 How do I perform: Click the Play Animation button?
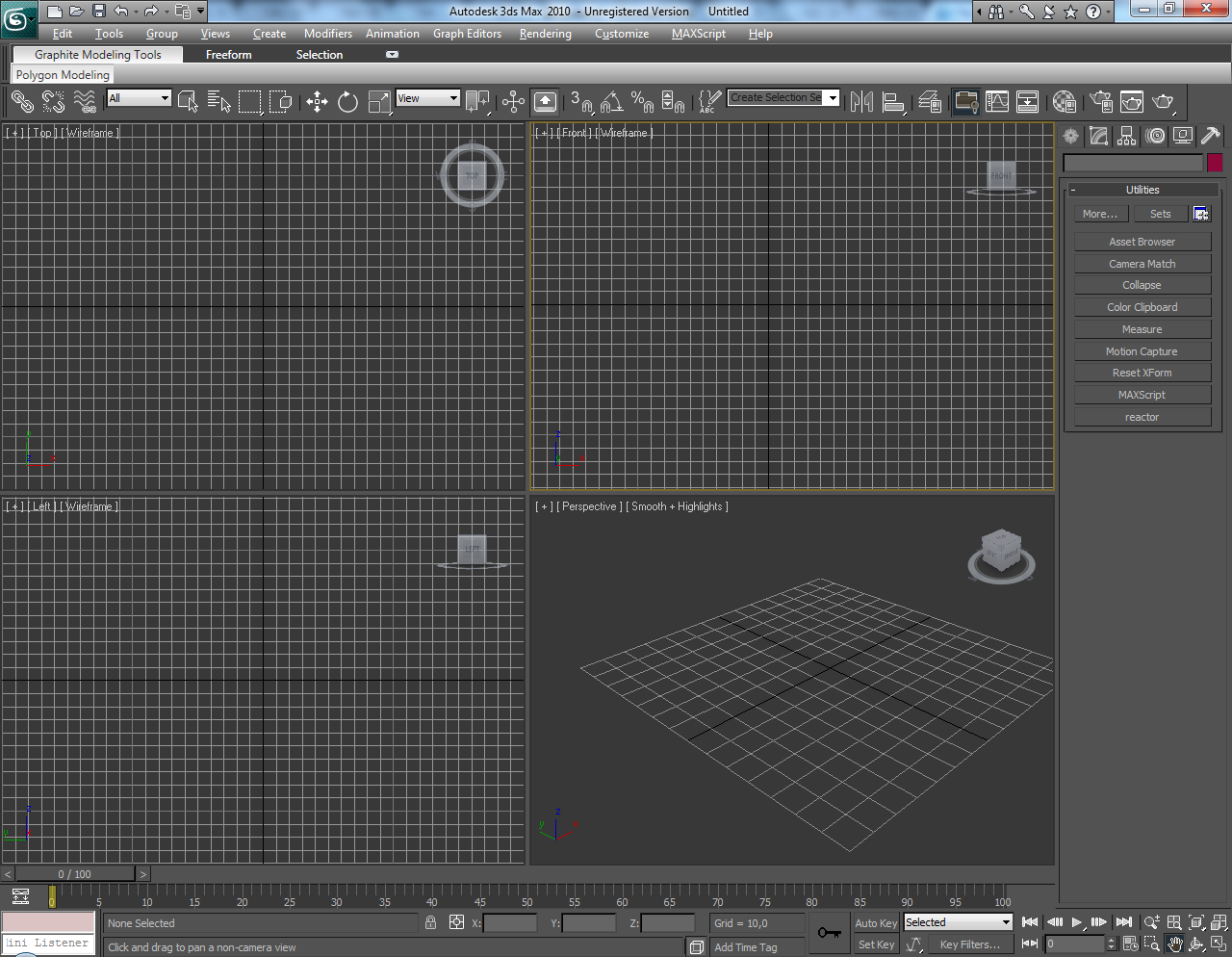tap(1077, 922)
